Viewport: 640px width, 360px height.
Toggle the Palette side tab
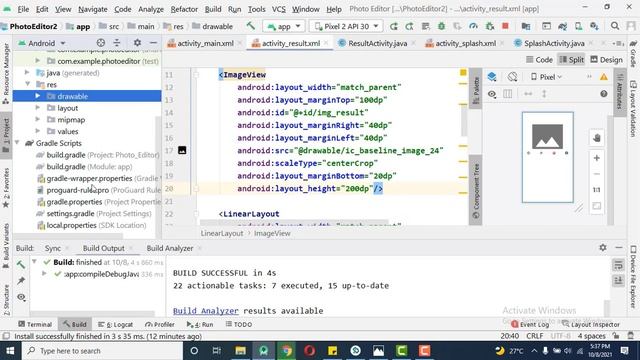(476, 90)
